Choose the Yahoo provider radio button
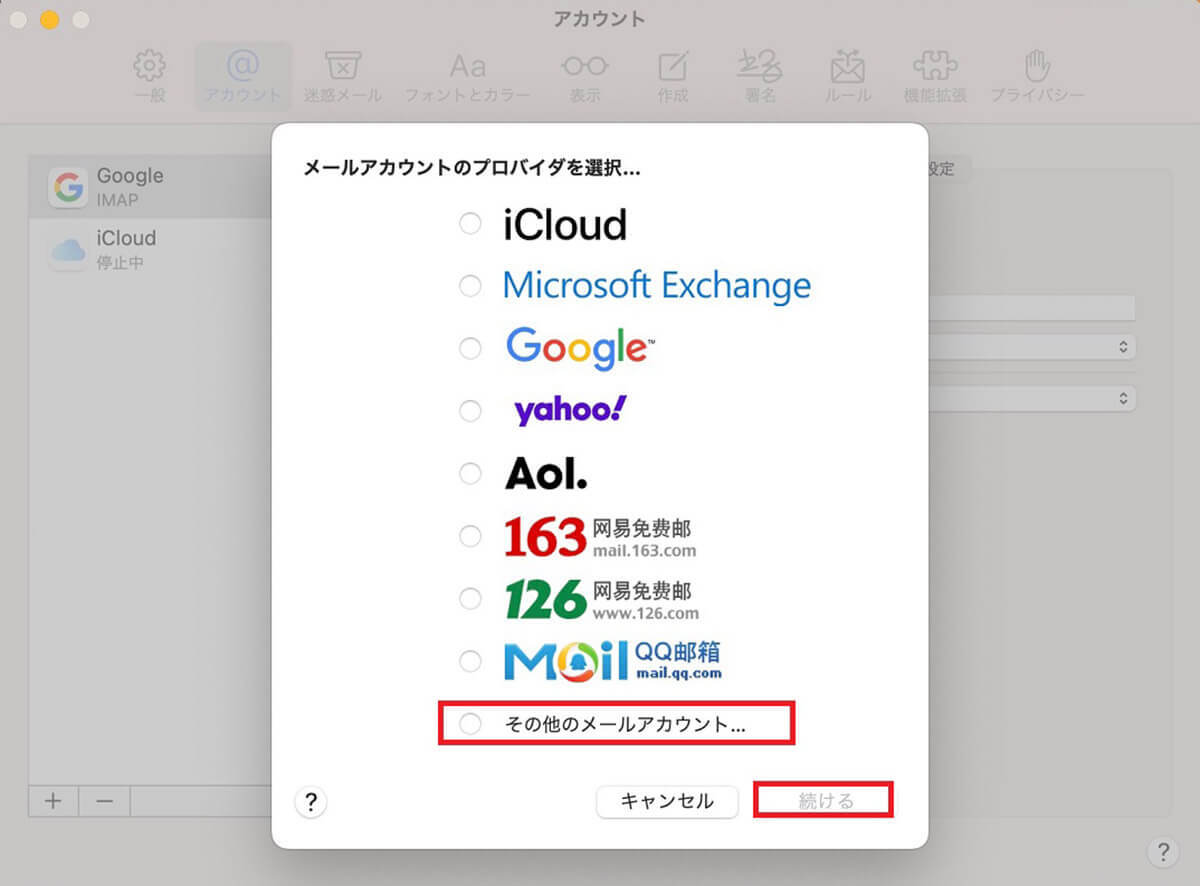 (470, 410)
